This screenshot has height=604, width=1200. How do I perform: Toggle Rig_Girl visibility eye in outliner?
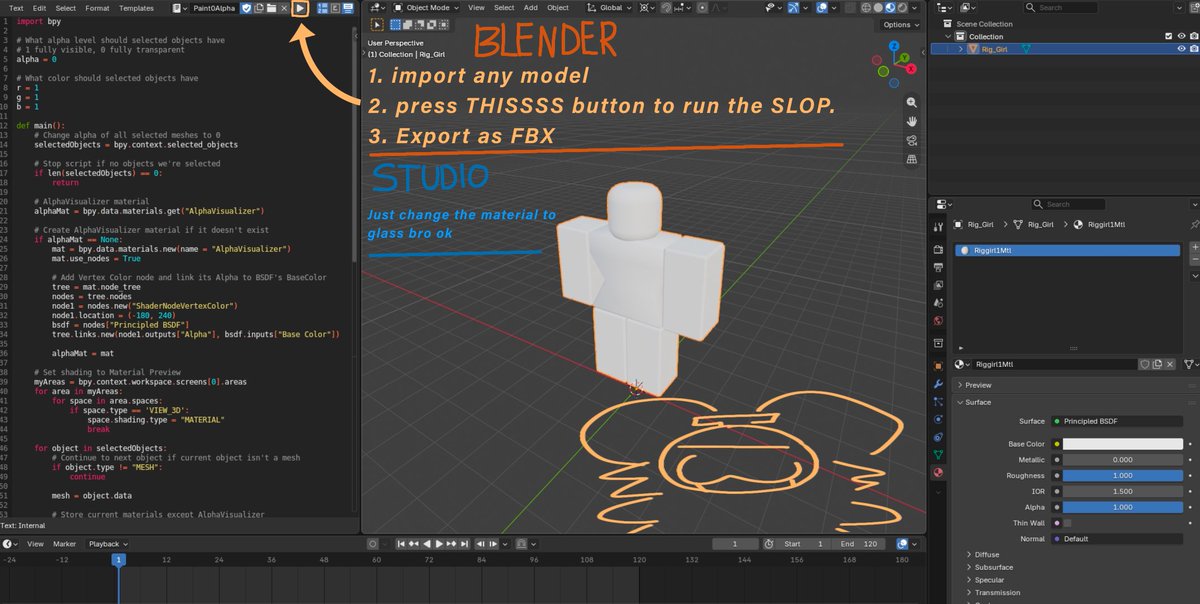[x=1182, y=48]
